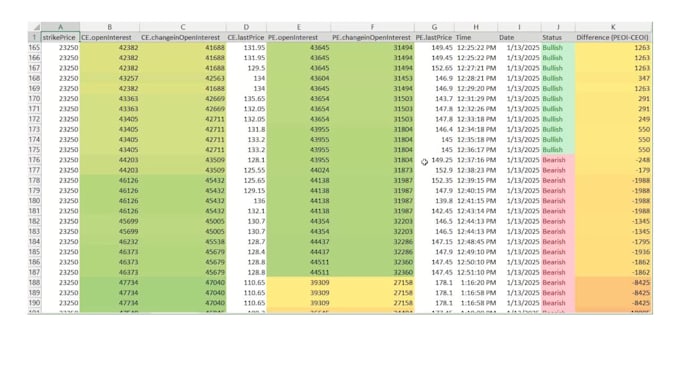Select row header 190
Screen dimensions: 680x383
tap(35, 303)
